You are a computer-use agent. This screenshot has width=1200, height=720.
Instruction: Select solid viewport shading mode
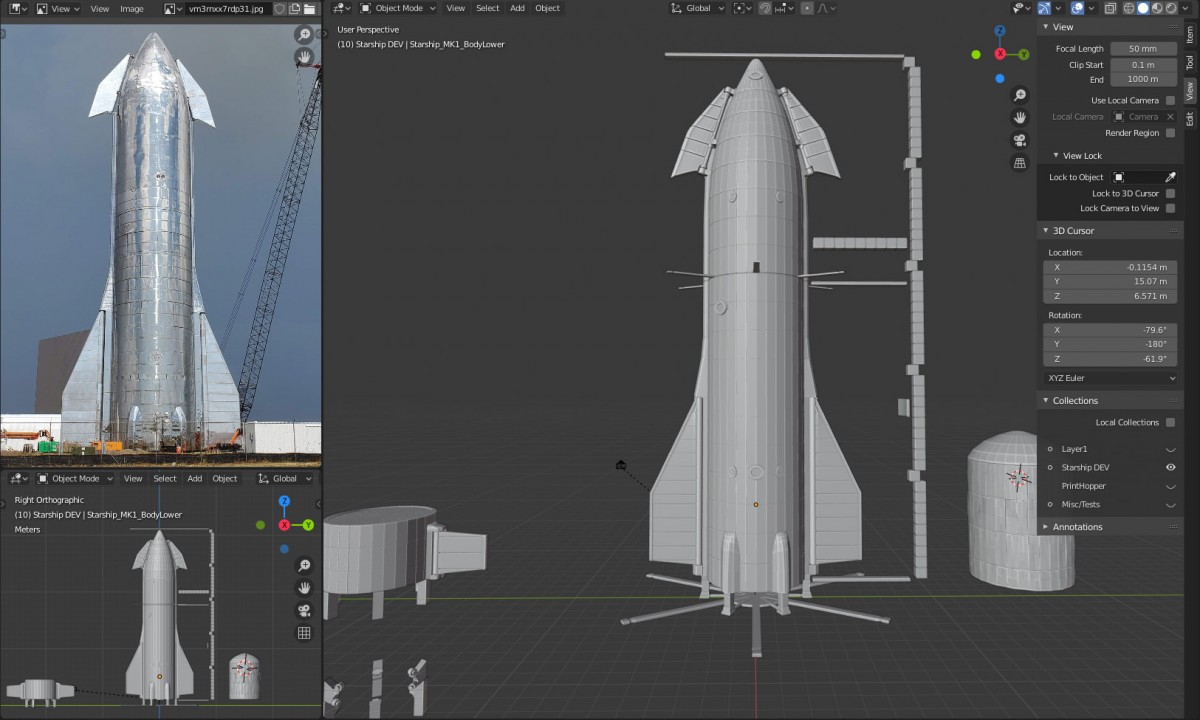1143,8
